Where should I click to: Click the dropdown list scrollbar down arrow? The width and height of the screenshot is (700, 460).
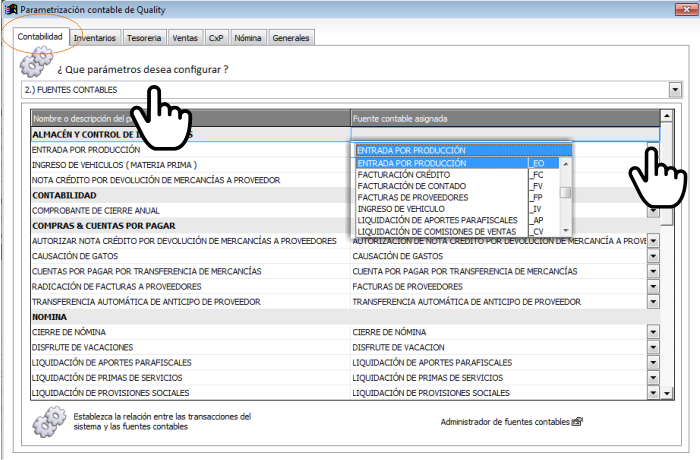(566, 231)
